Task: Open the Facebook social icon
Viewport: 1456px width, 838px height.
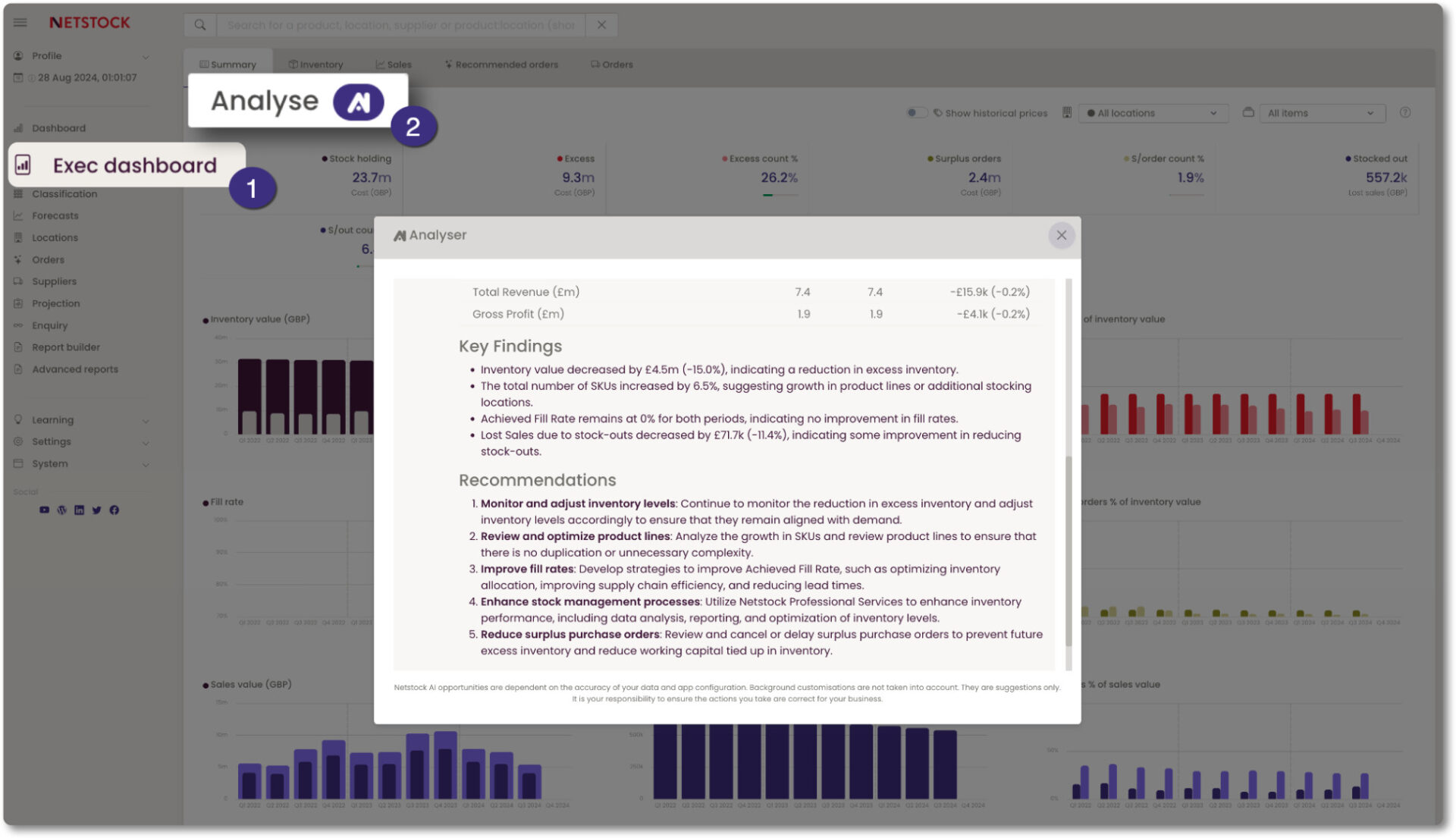Action: point(114,510)
